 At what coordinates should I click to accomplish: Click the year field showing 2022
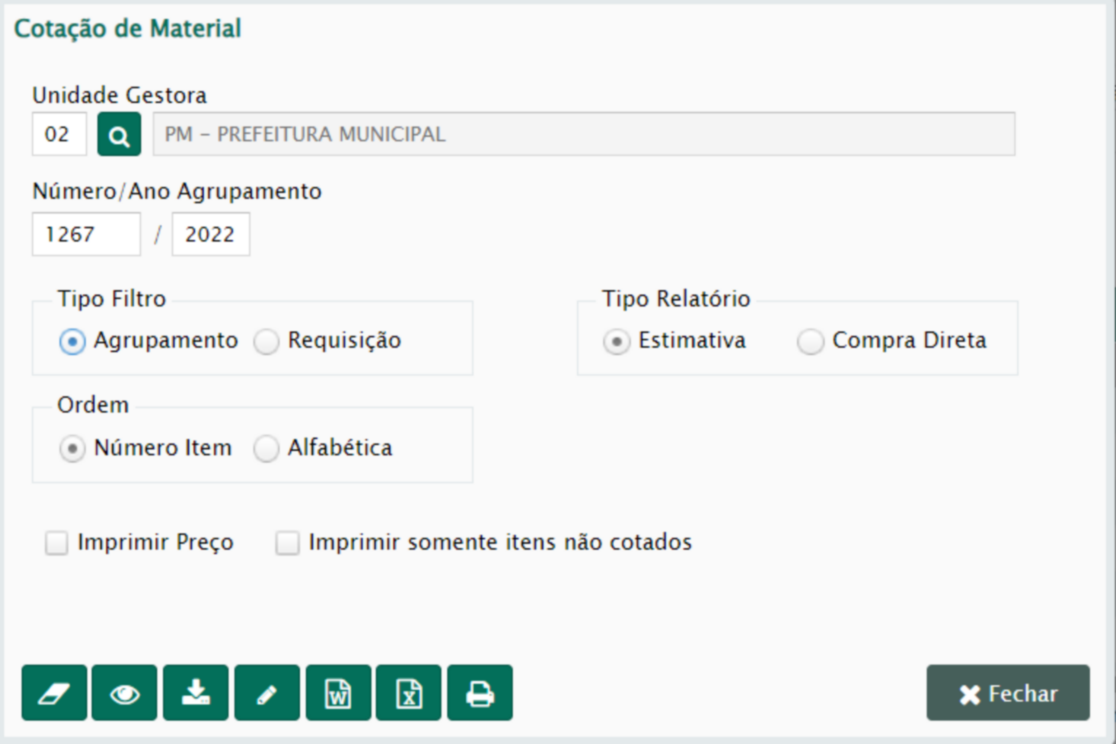210,235
